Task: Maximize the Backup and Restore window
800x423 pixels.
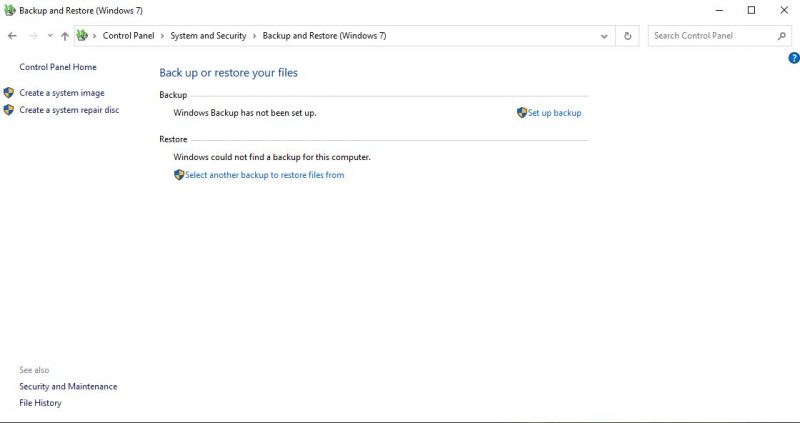Action: point(752,10)
